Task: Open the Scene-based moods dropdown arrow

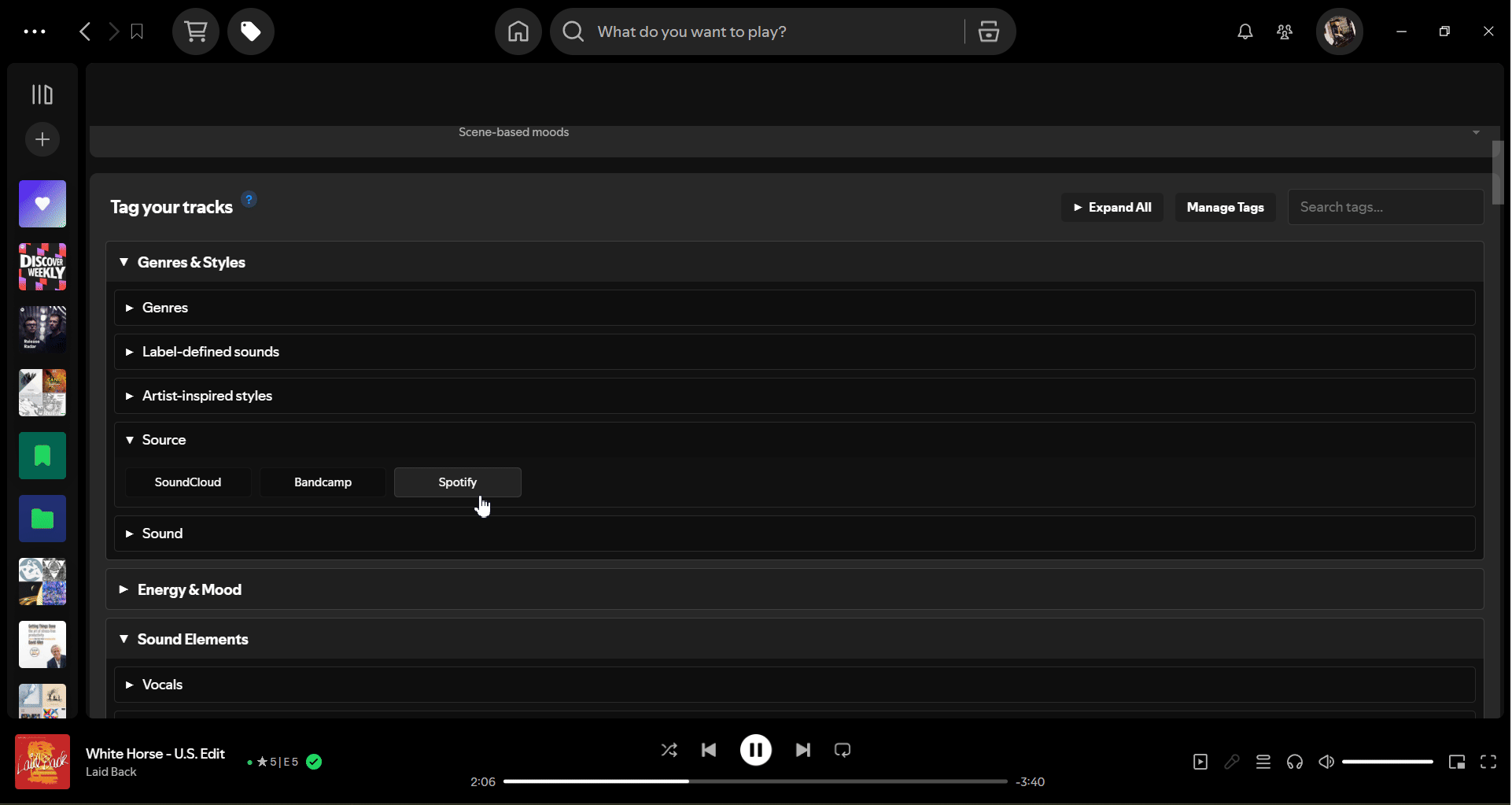Action: (x=1476, y=132)
